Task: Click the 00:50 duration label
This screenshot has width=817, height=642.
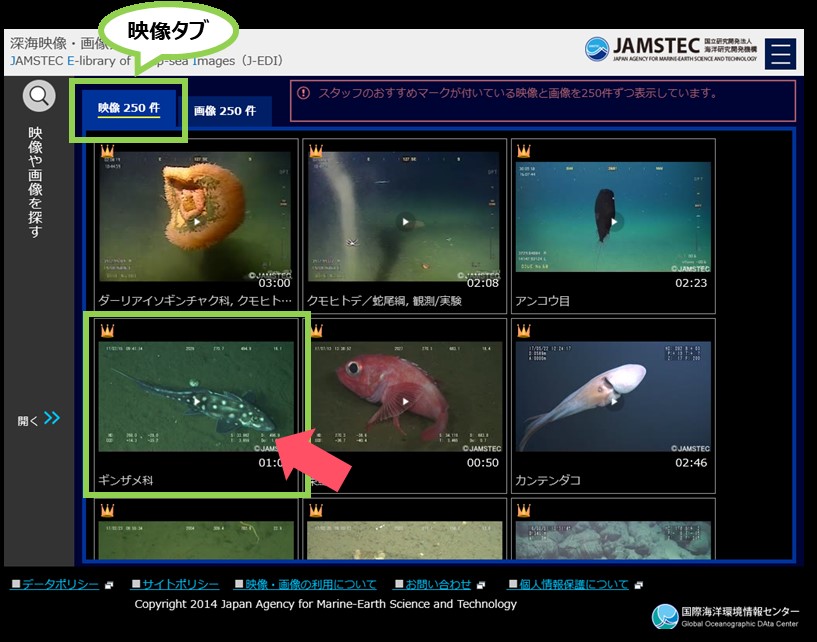Action: [483, 462]
